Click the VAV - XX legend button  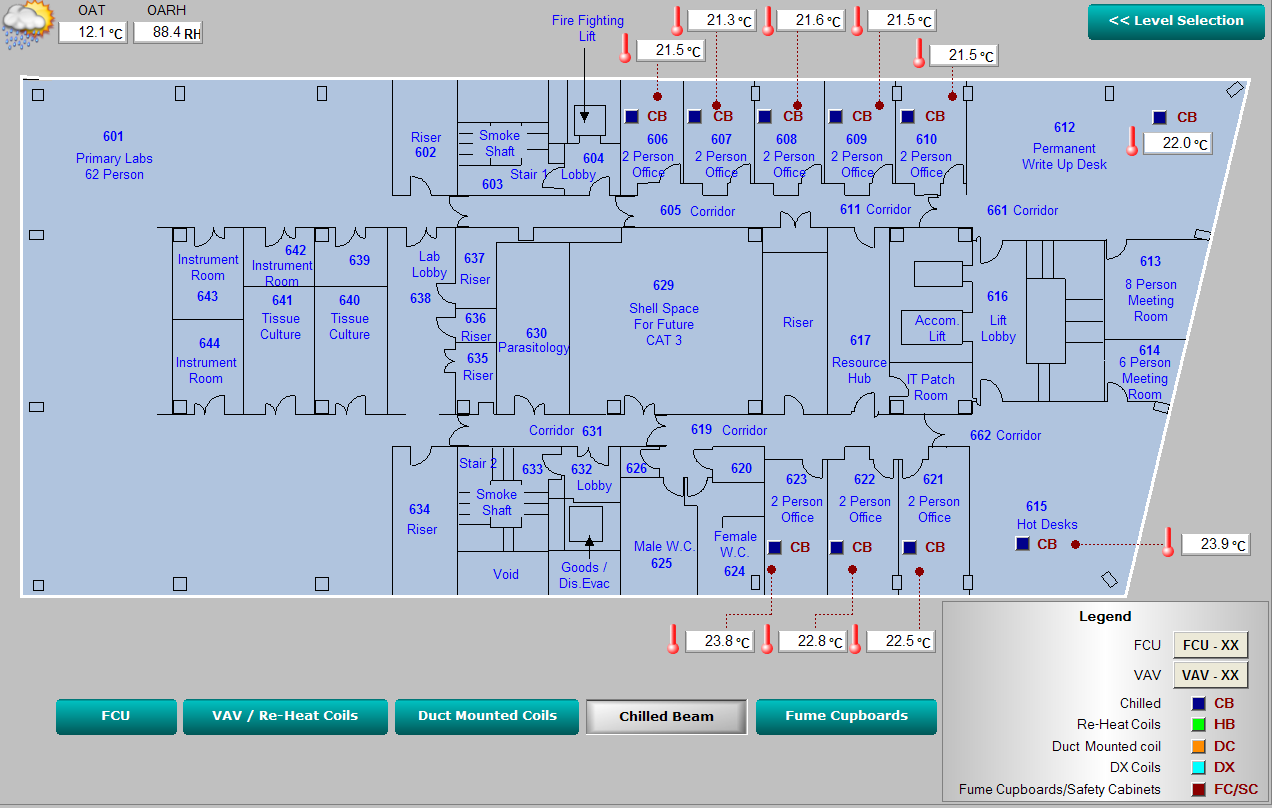(1211, 675)
